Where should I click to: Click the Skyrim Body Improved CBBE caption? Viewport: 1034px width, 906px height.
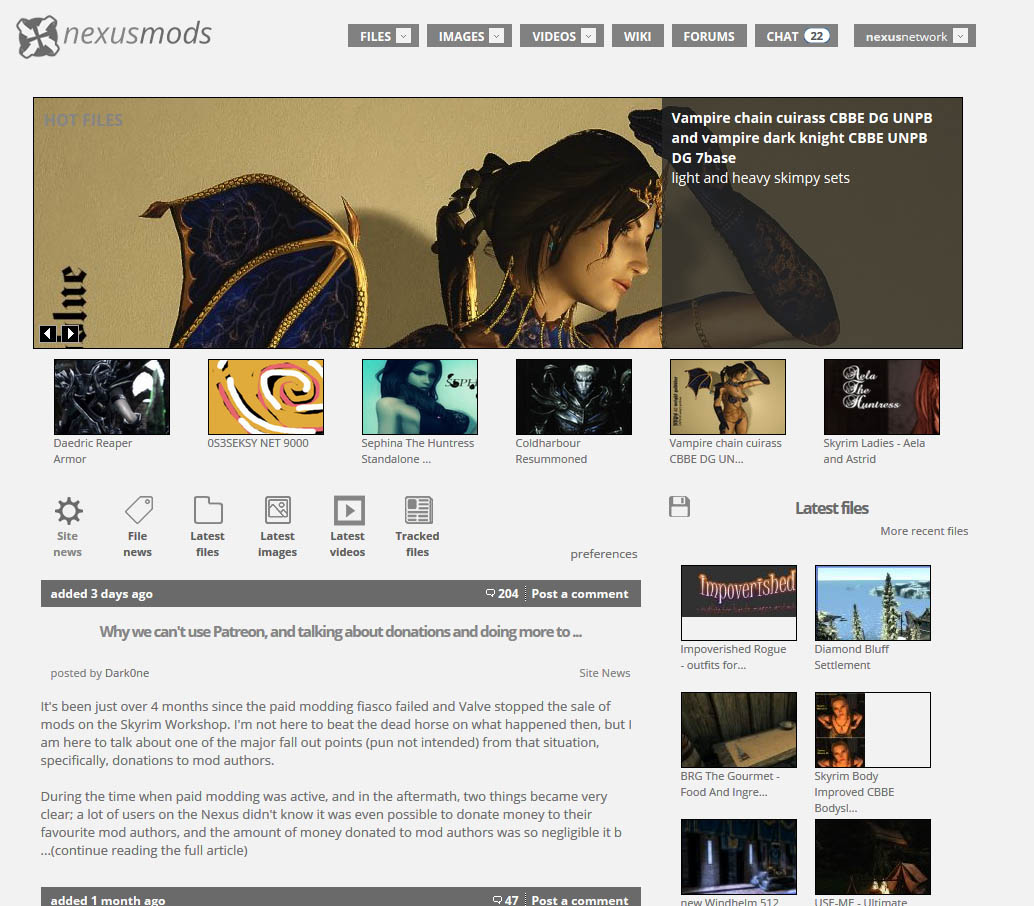[854, 792]
